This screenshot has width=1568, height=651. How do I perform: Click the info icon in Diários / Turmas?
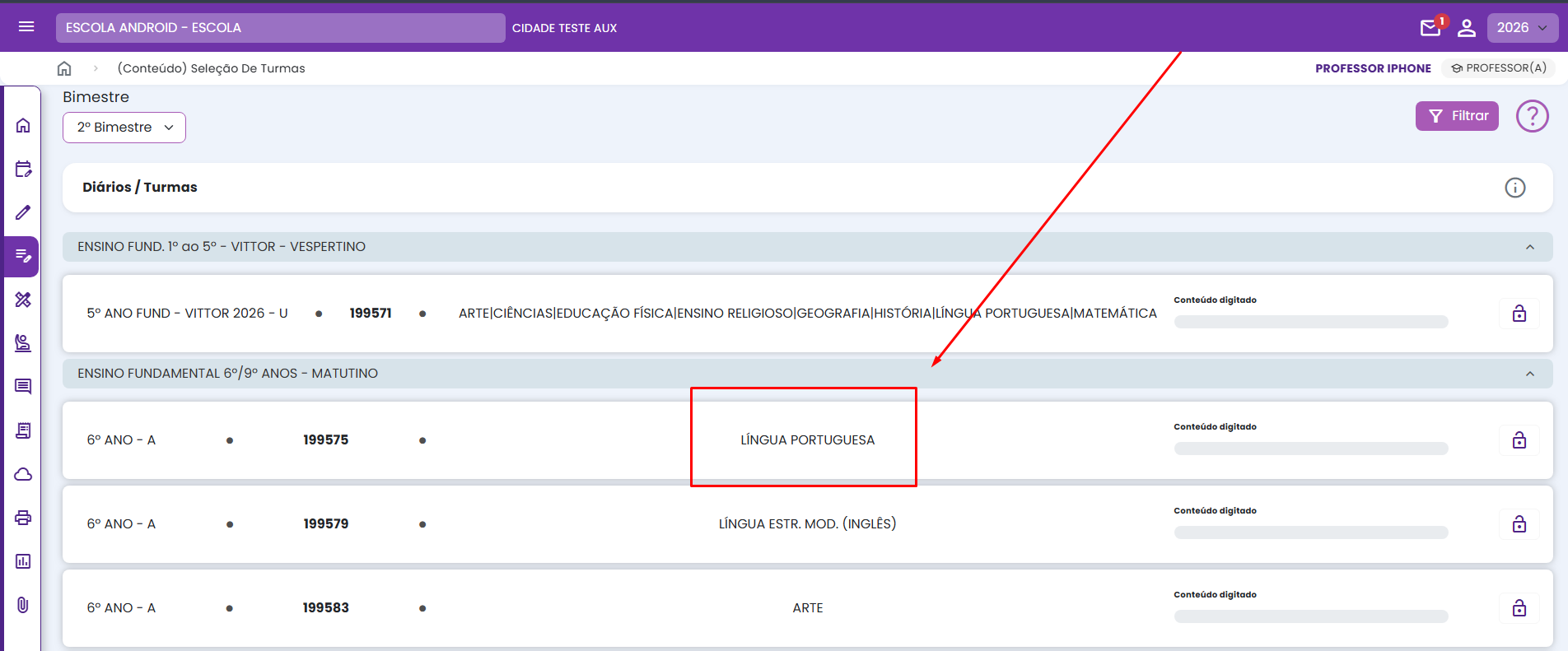click(x=1514, y=188)
